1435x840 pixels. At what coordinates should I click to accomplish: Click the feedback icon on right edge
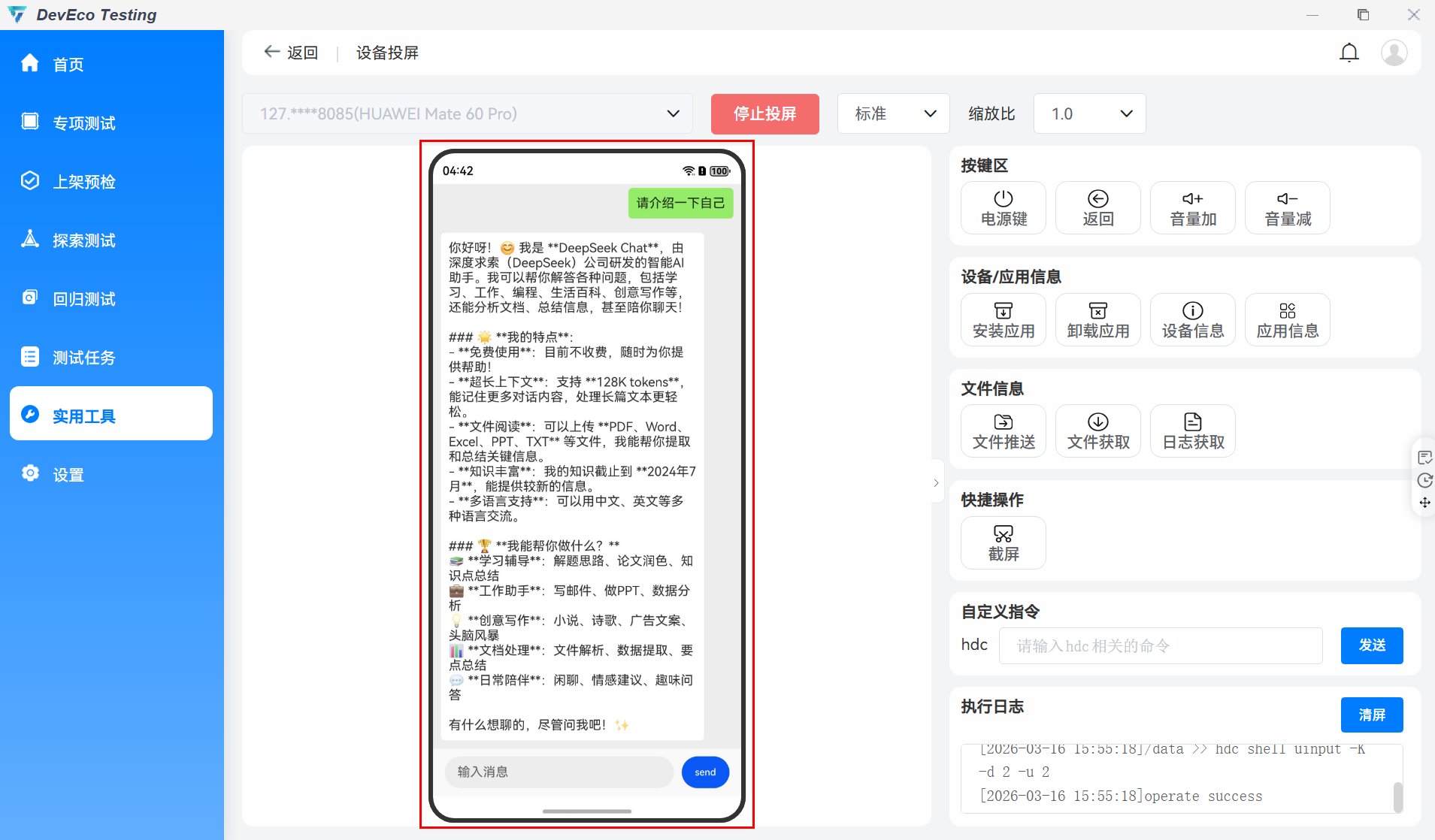pos(1424,458)
